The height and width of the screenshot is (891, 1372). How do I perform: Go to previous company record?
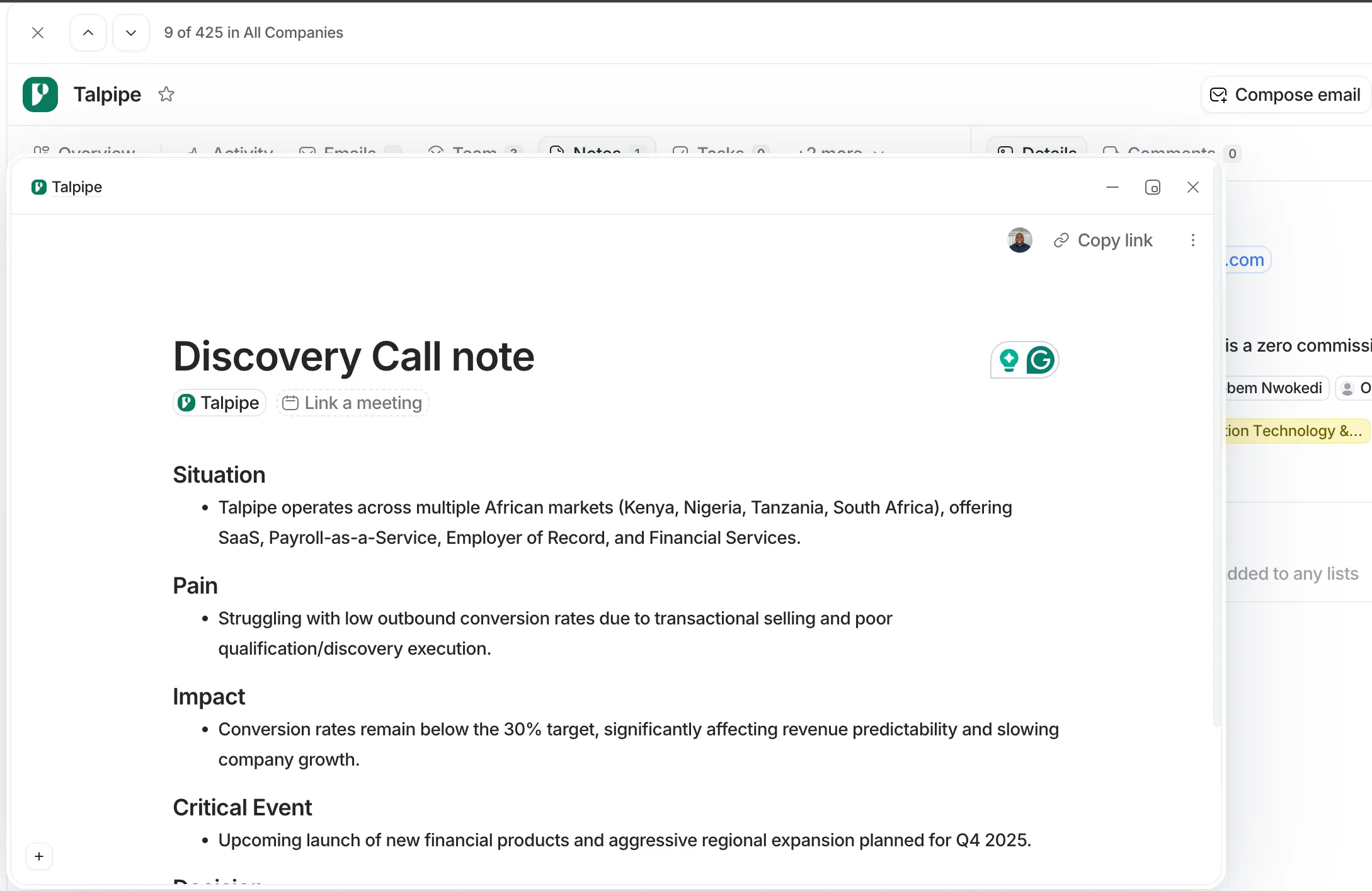(88, 33)
